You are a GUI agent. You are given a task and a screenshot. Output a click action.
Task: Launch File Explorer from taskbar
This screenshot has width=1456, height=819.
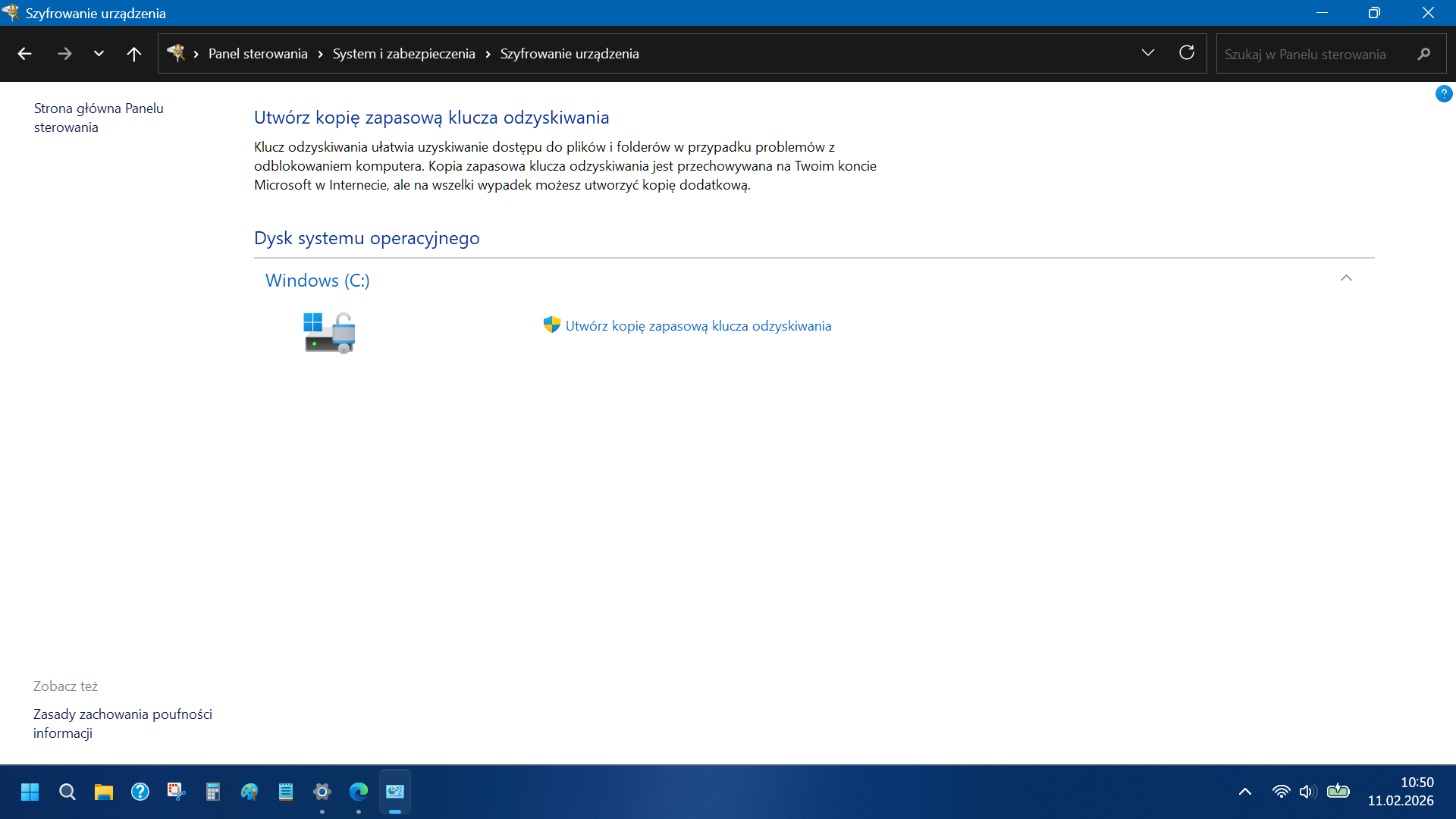pos(103,792)
